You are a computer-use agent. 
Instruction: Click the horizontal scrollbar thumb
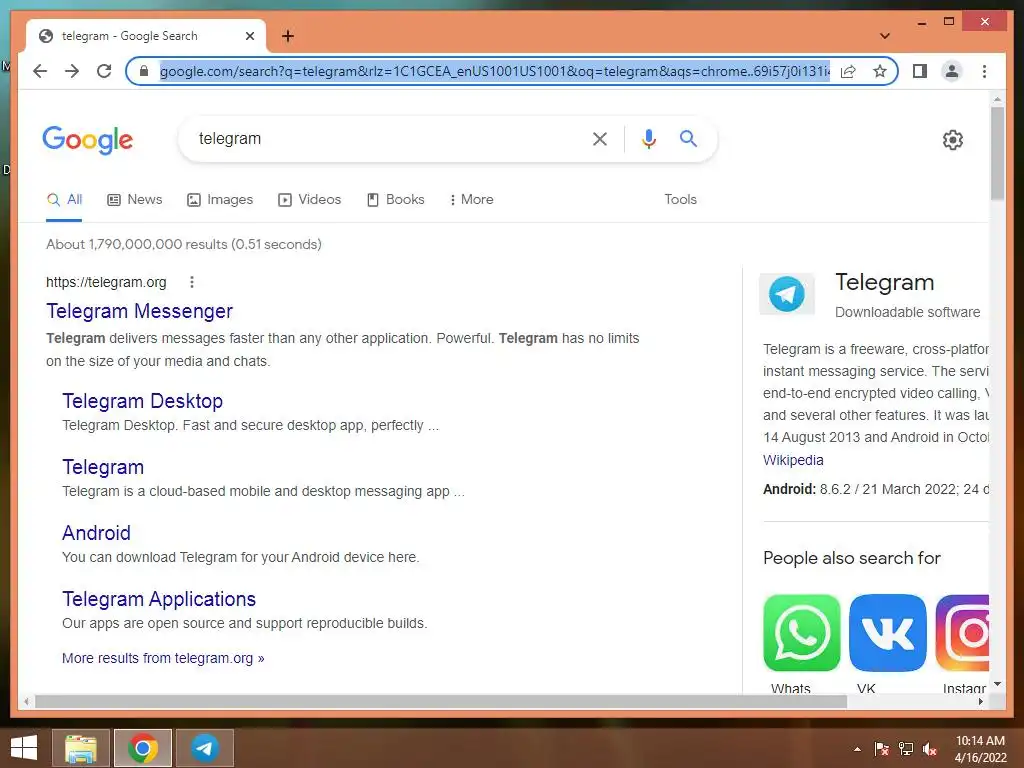pos(441,701)
